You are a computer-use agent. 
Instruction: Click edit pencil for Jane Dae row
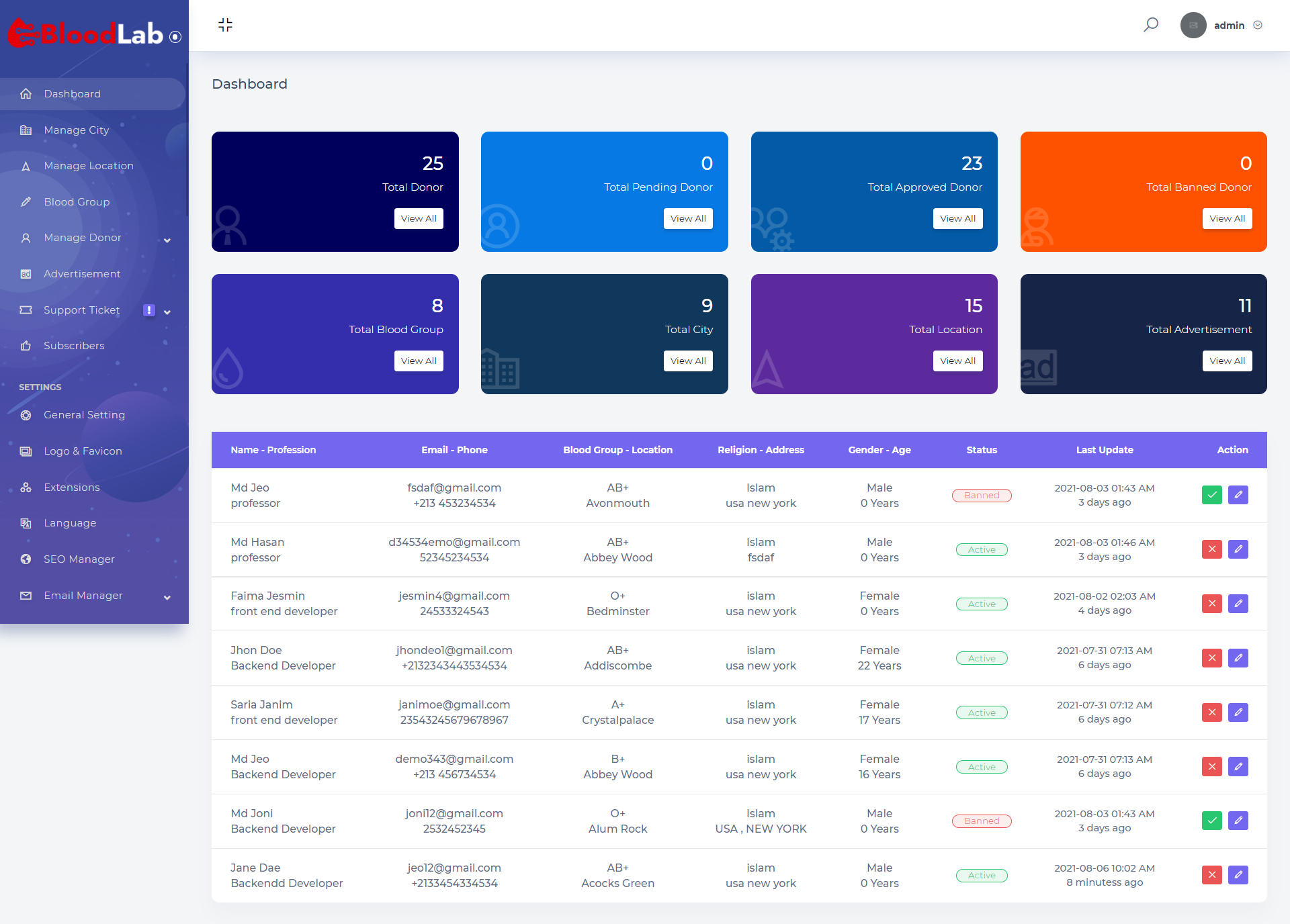click(x=1238, y=875)
